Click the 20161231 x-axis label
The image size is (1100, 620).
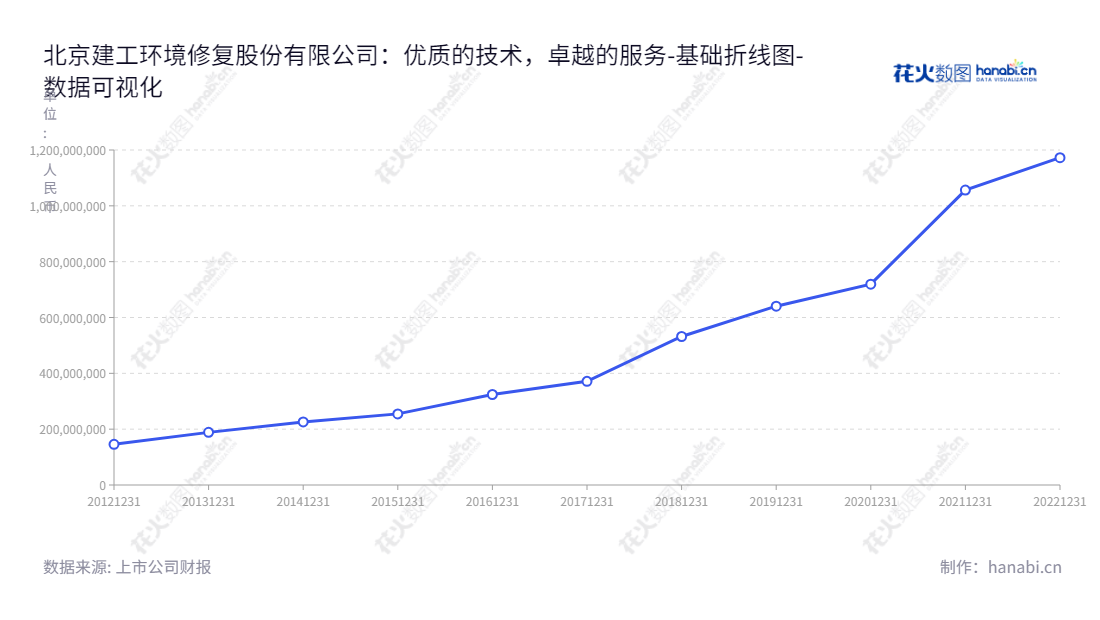pyautogui.click(x=492, y=501)
